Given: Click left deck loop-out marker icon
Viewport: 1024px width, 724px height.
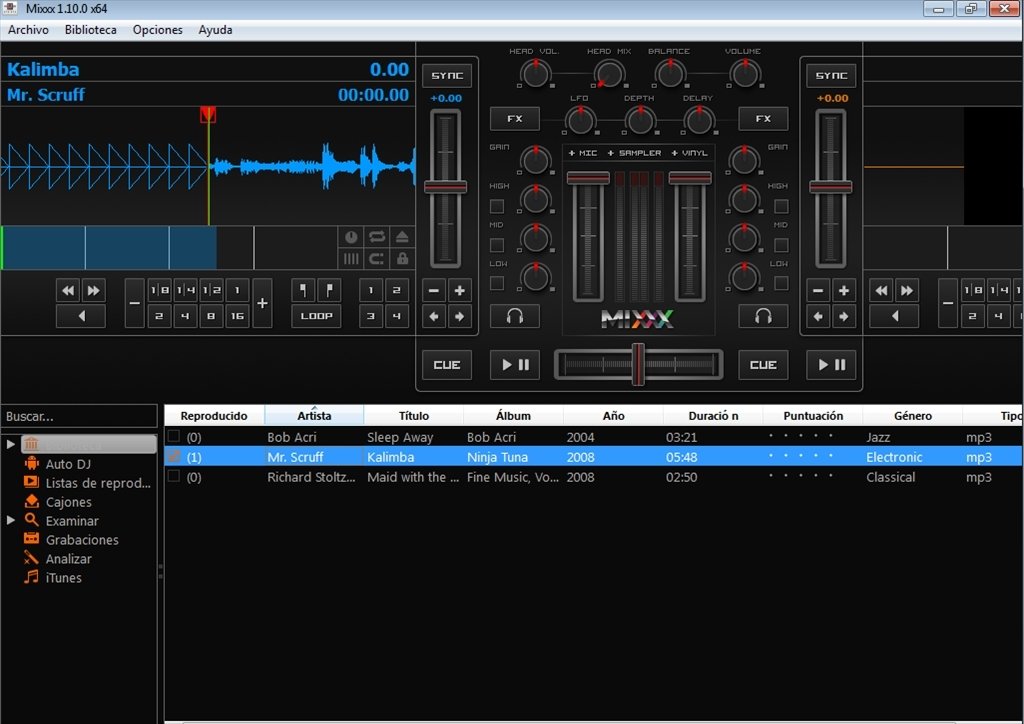Looking at the screenshot, I should click(x=329, y=290).
